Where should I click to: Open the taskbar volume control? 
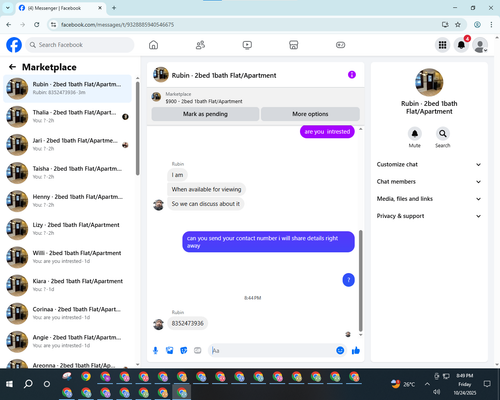[x=436, y=392]
